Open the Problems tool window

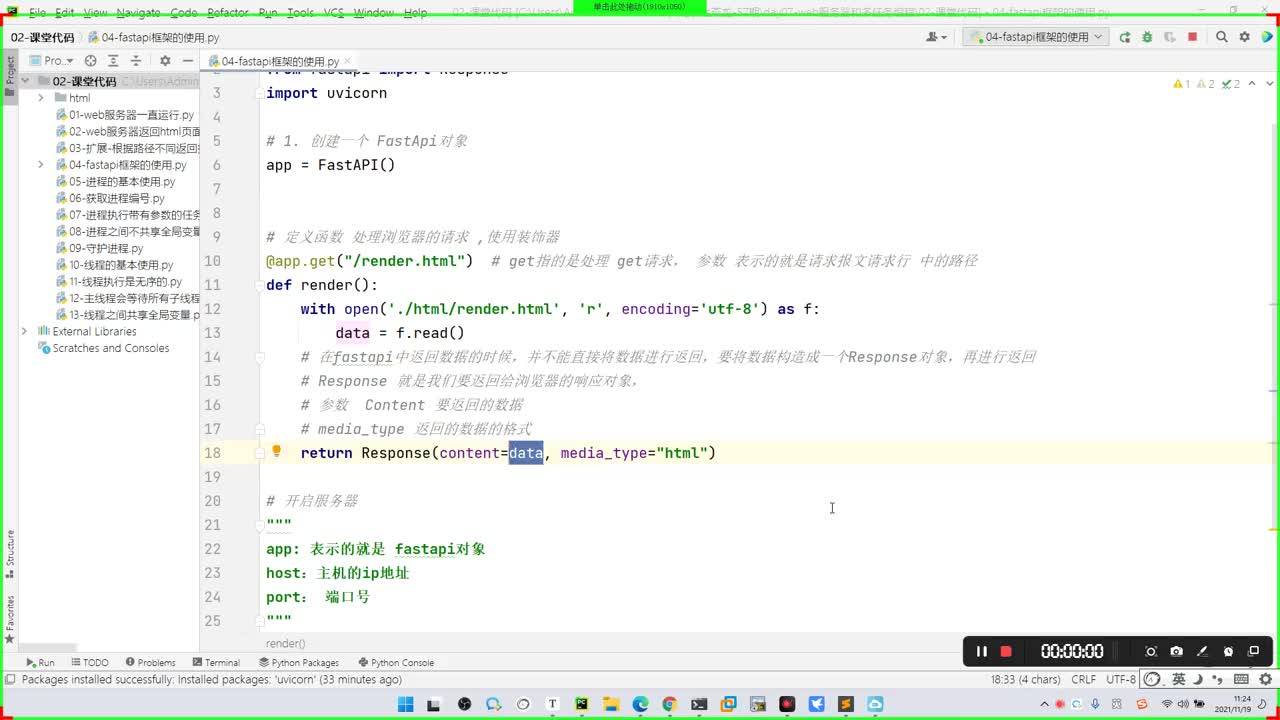(150, 662)
